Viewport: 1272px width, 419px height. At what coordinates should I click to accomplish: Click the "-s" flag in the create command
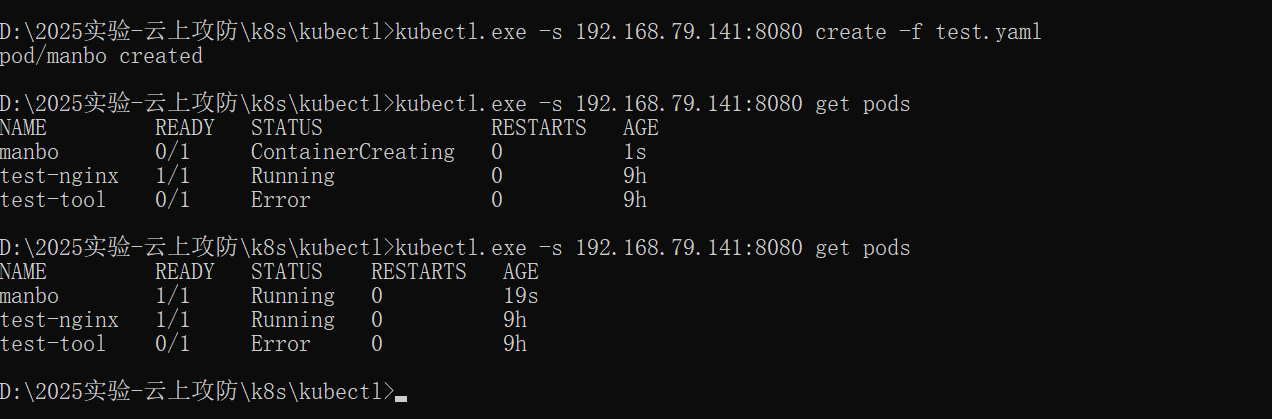click(550, 32)
